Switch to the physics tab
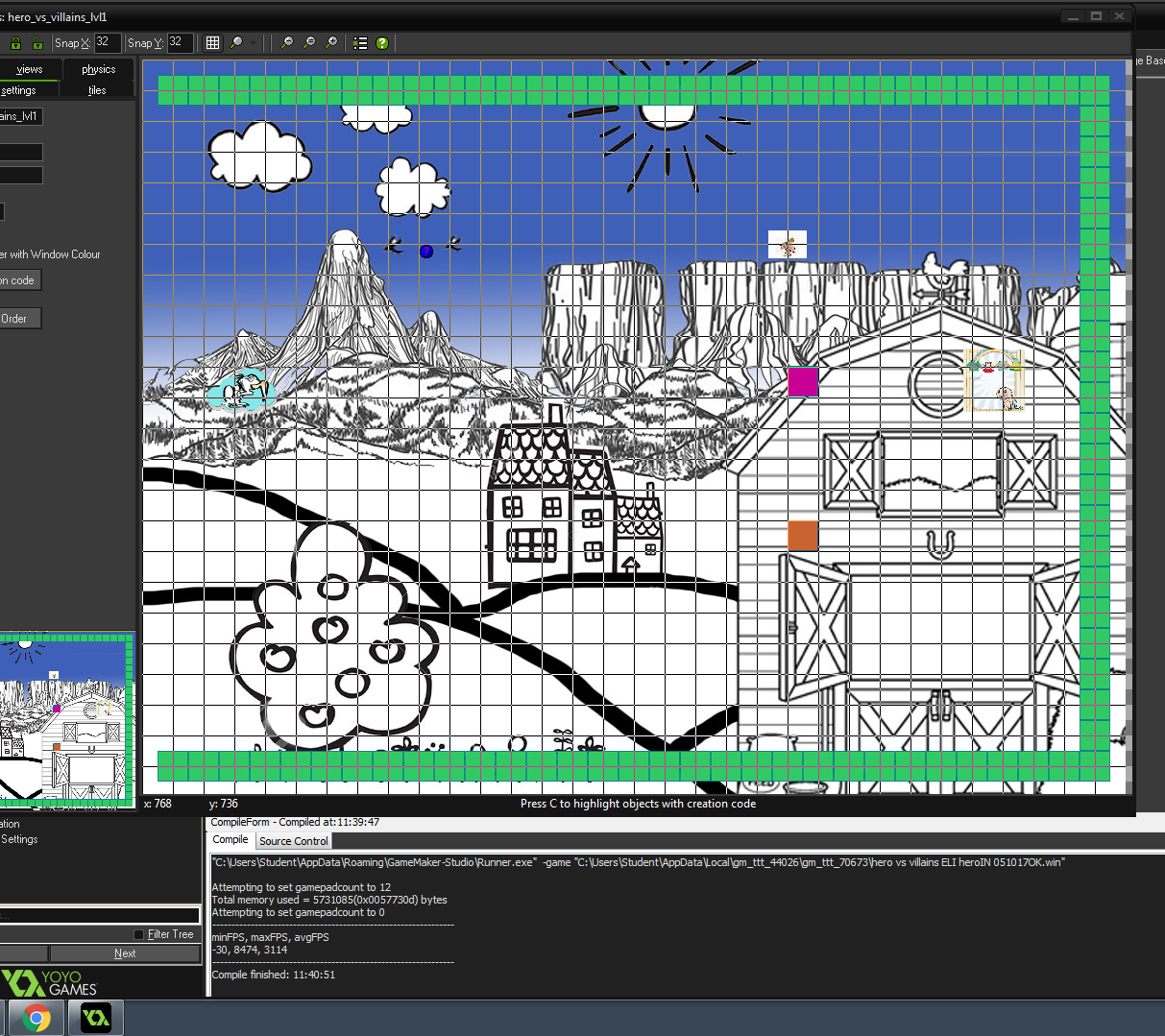The image size is (1165, 1036). (98, 69)
